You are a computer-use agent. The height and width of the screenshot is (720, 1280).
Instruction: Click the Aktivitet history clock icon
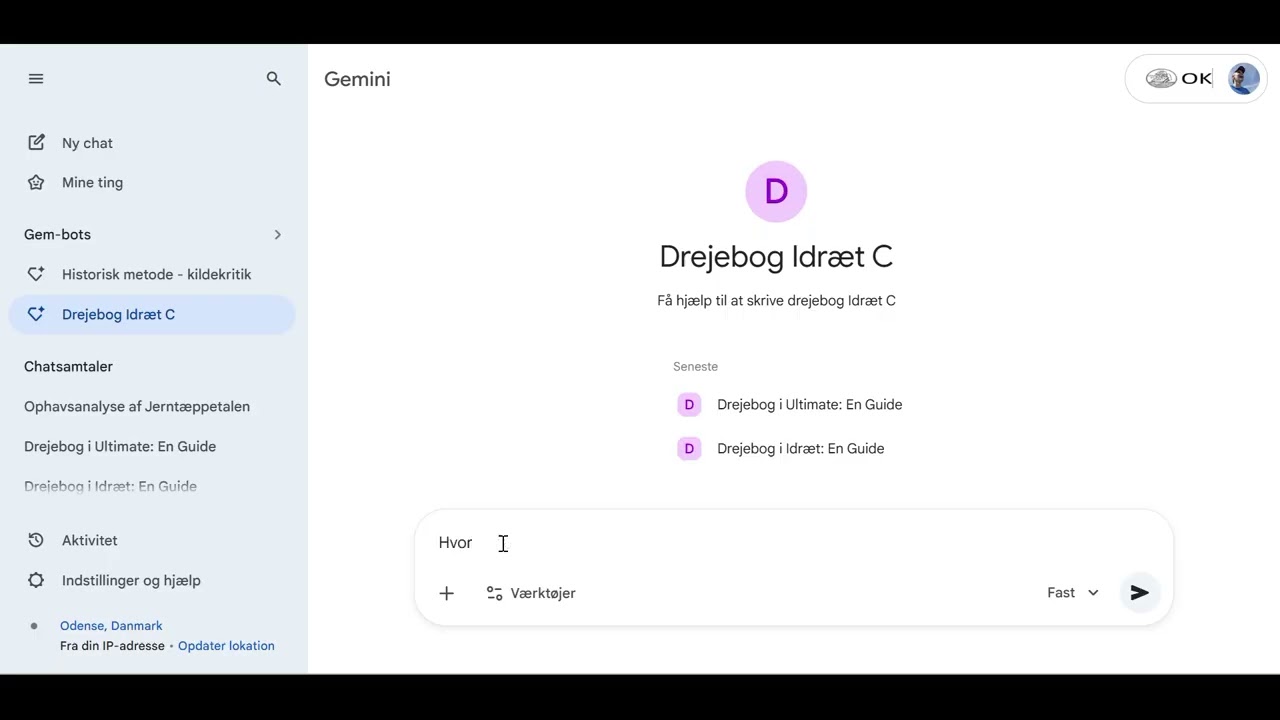(36, 540)
